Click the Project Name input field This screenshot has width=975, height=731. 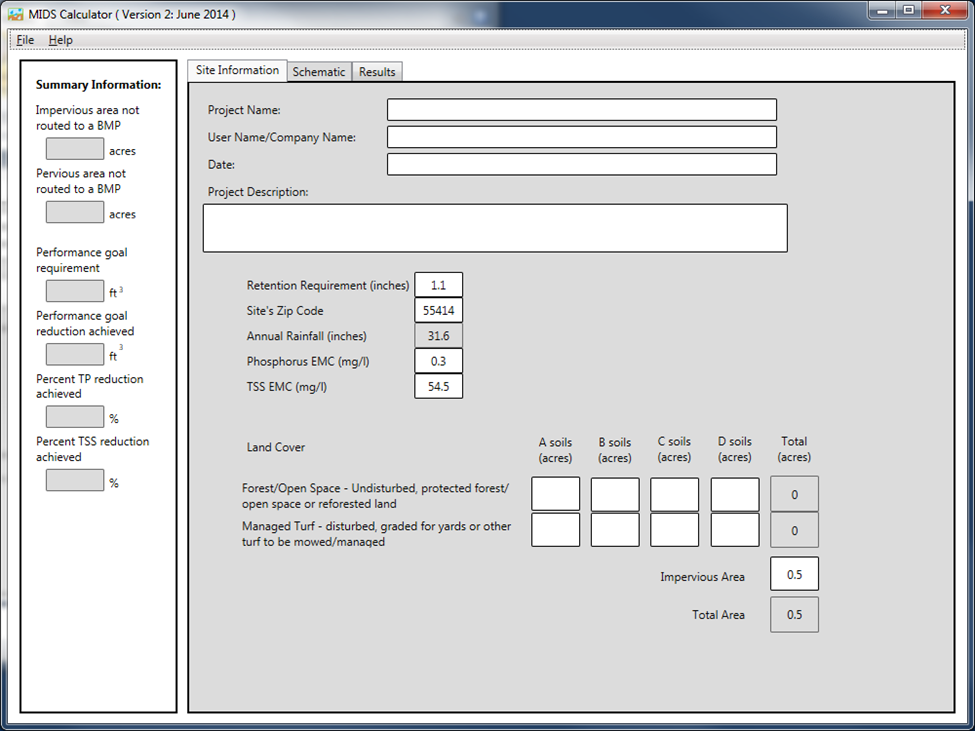[x=581, y=110]
